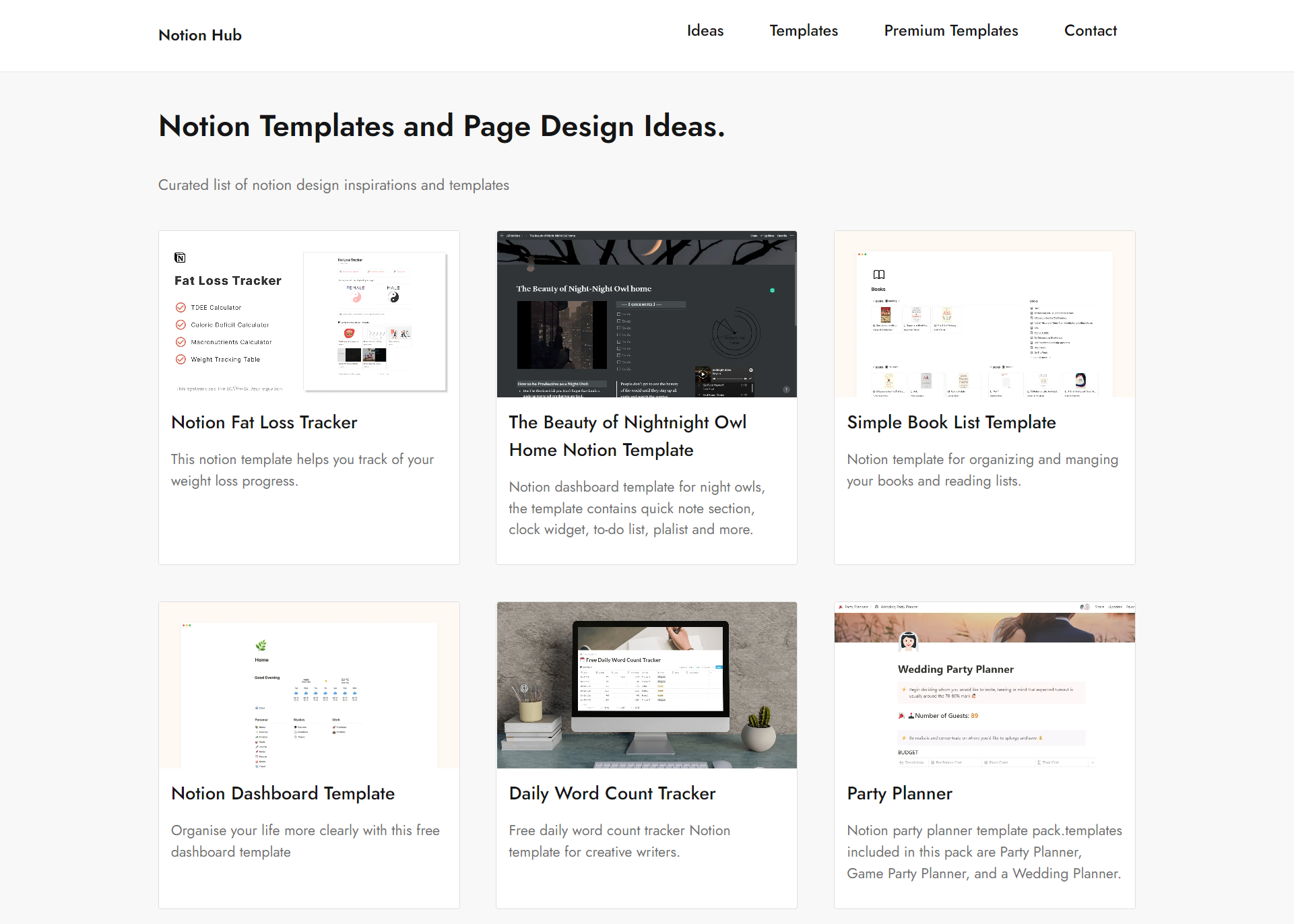This screenshot has height=924, width=1294.
Task: Open the Notion Fat Loss Tracker thumbnail
Action: (x=309, y=315)
